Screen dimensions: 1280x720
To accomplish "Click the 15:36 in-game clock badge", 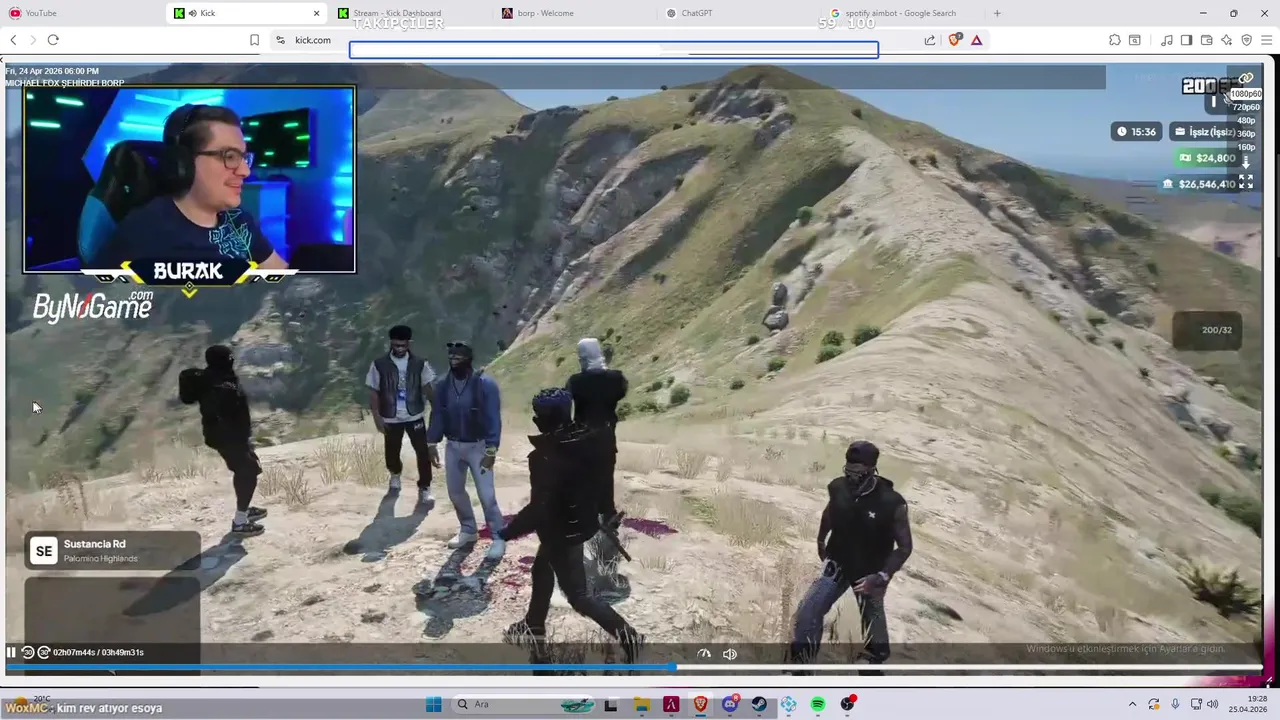I will (1137, 131).
